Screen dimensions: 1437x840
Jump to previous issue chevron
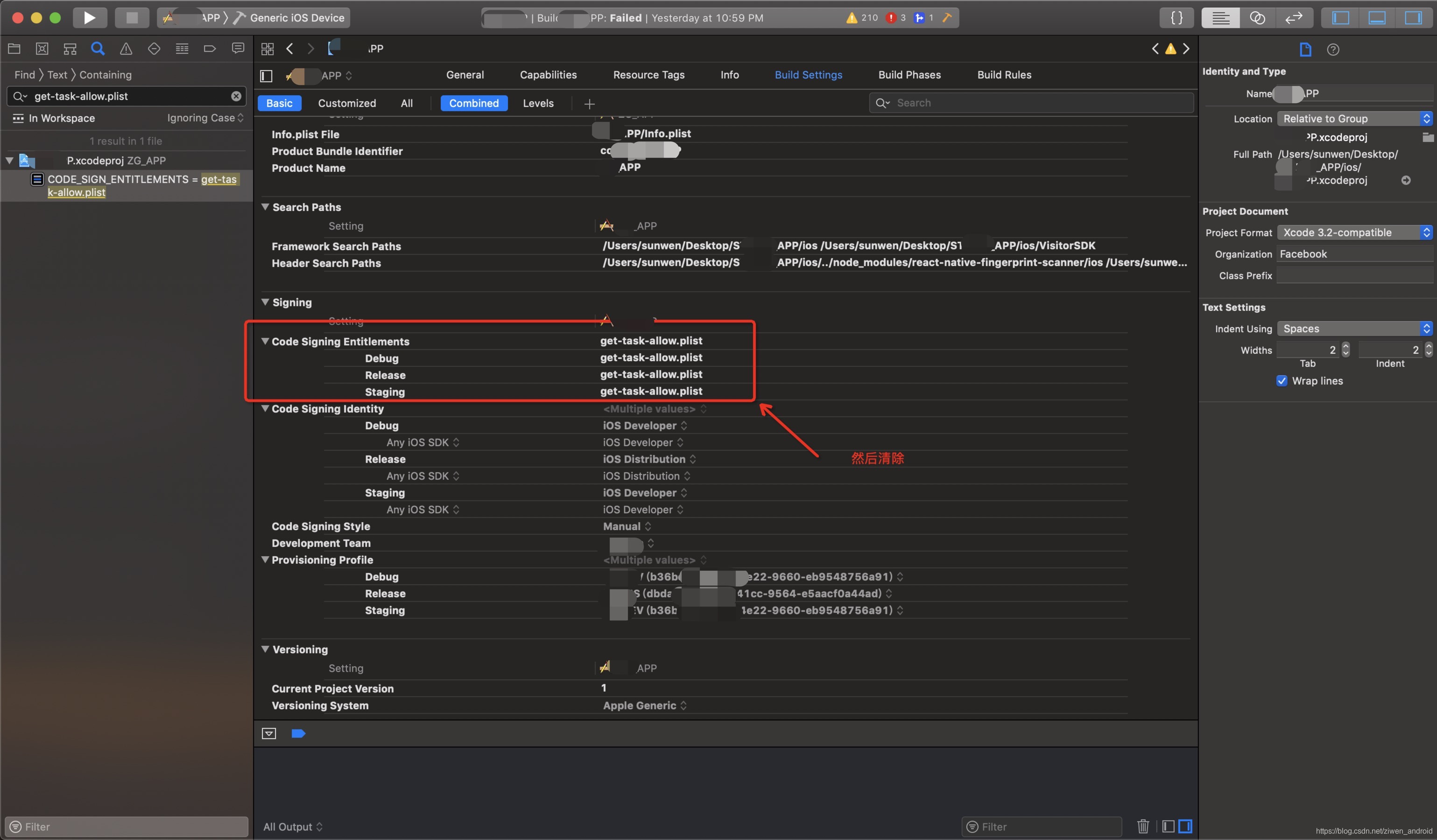[1155, 49]
